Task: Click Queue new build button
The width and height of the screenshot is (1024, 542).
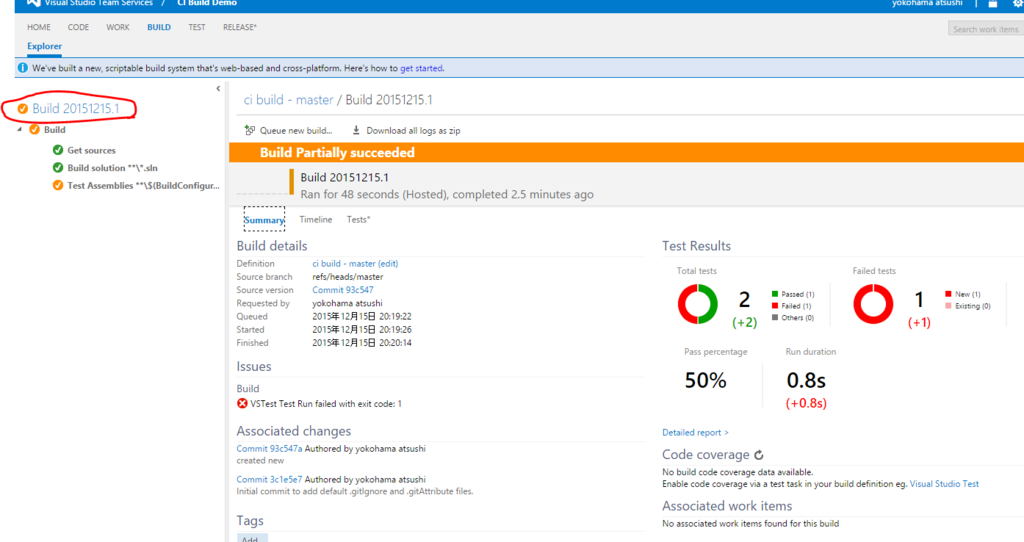Action: 288,131
